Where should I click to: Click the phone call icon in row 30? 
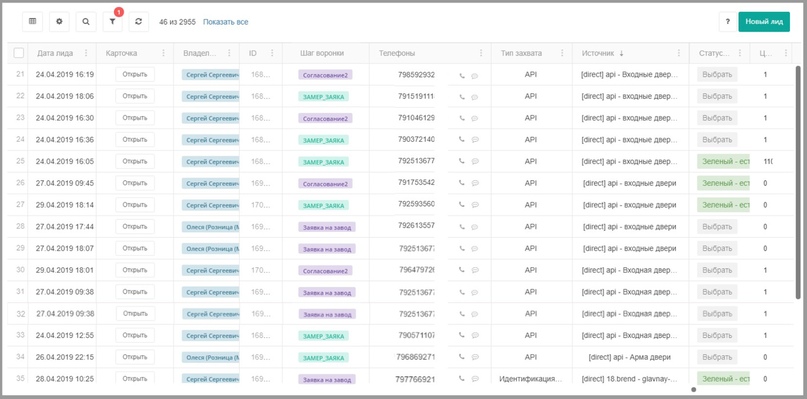(462, 271)
